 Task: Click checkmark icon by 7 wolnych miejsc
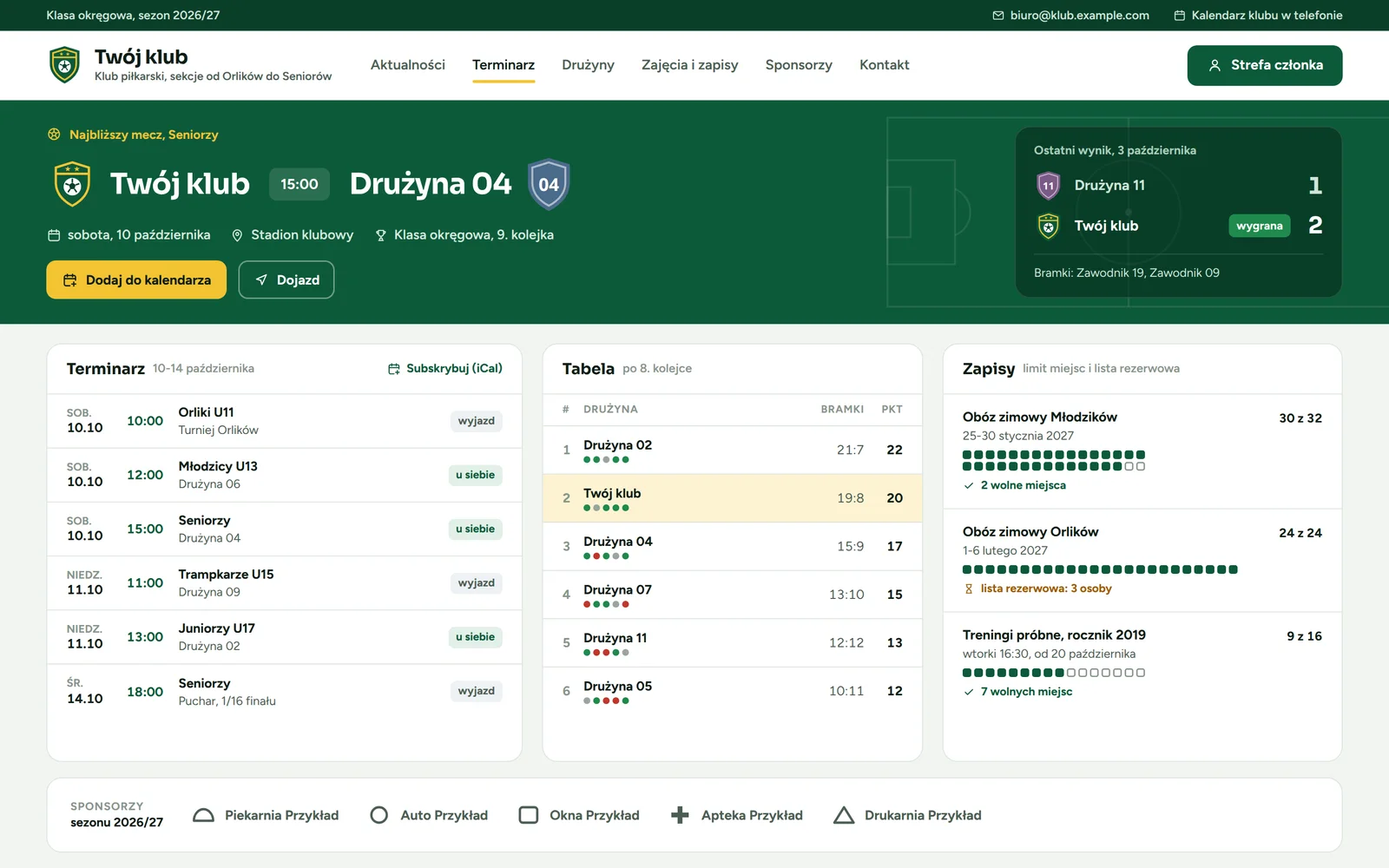click(x=969, y=692)
